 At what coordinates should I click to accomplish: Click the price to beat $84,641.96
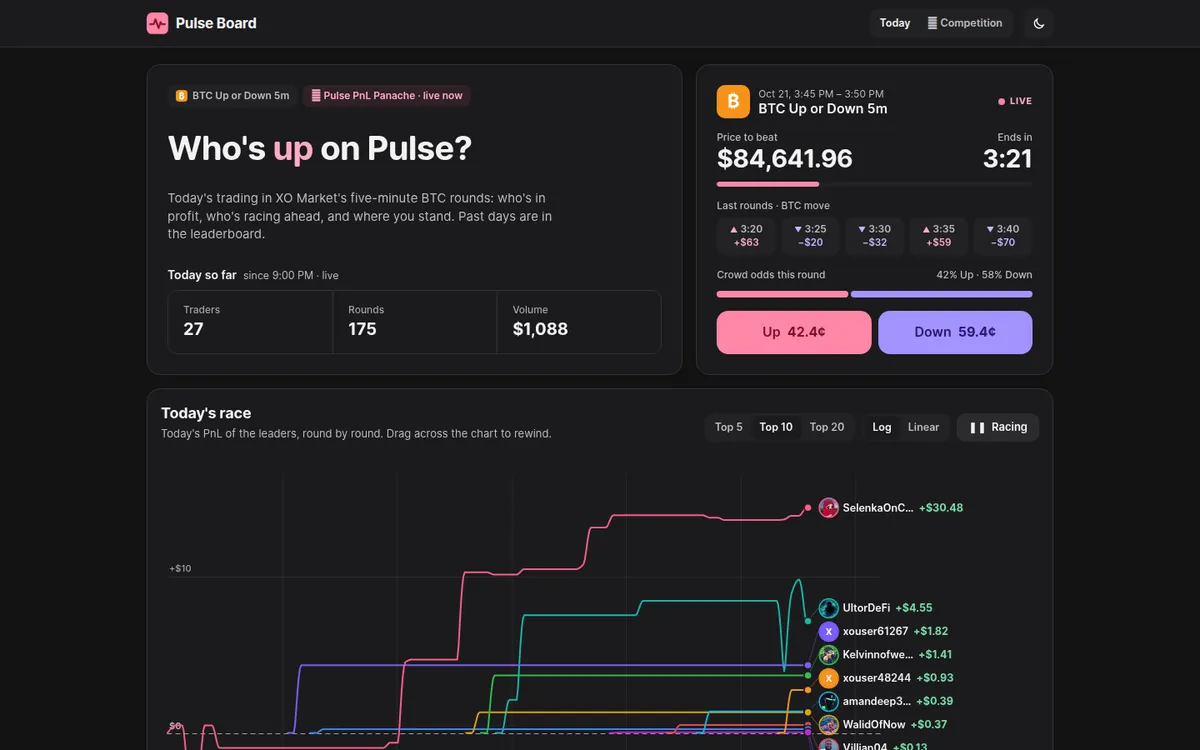pos(785,158)
